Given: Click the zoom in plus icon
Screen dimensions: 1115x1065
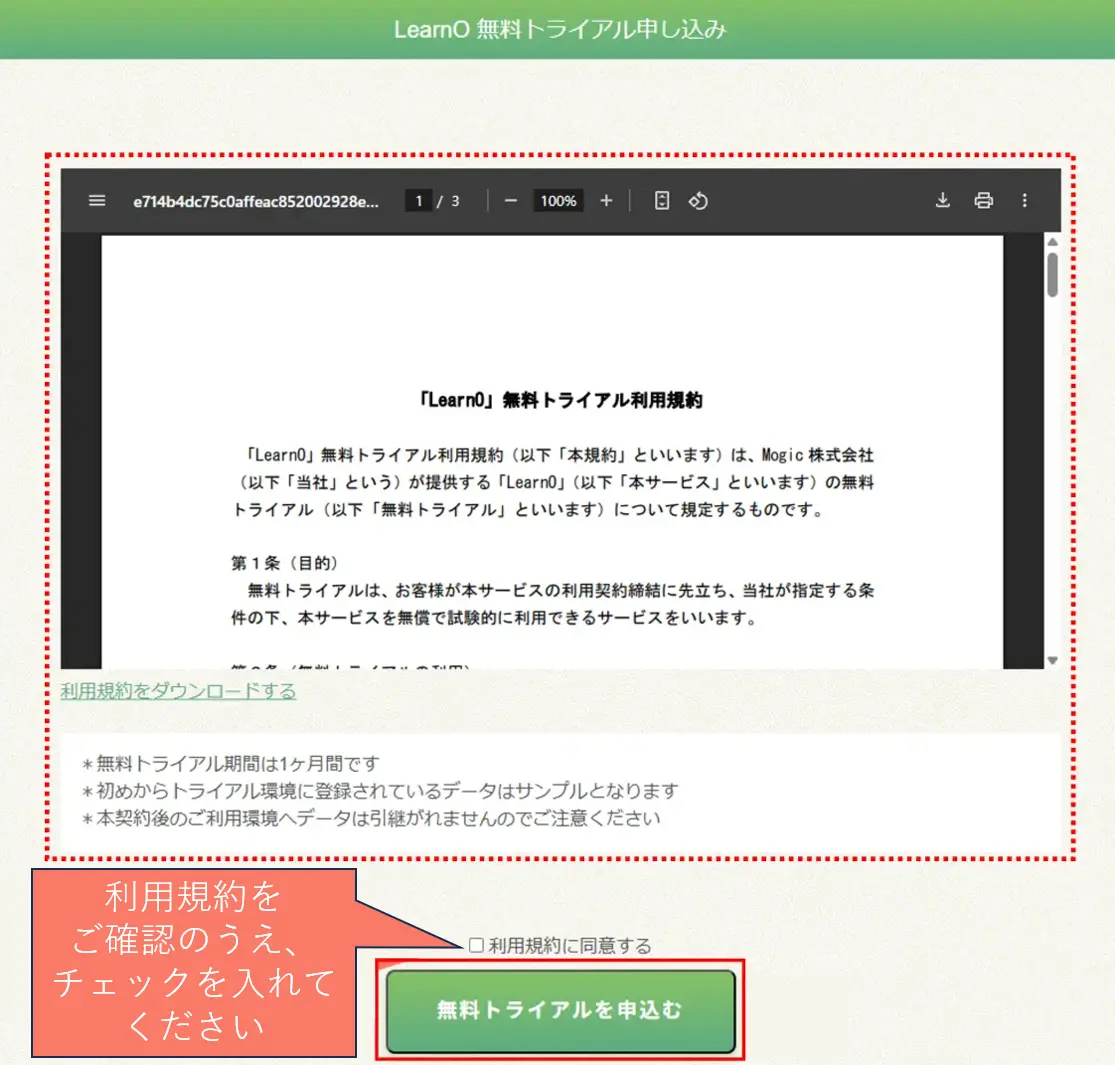Looking at the screenshot, I should point(606,201).
